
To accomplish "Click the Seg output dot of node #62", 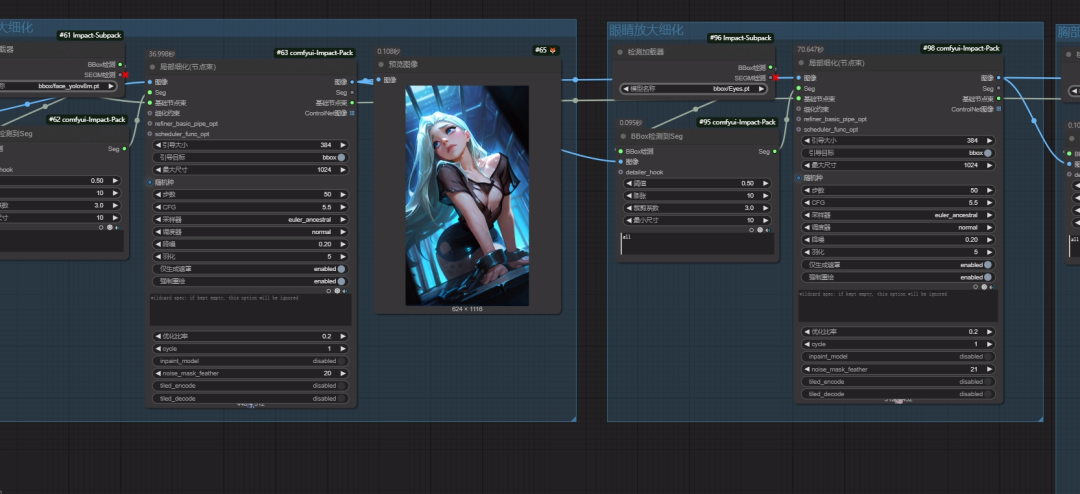I will coord(124,148).
